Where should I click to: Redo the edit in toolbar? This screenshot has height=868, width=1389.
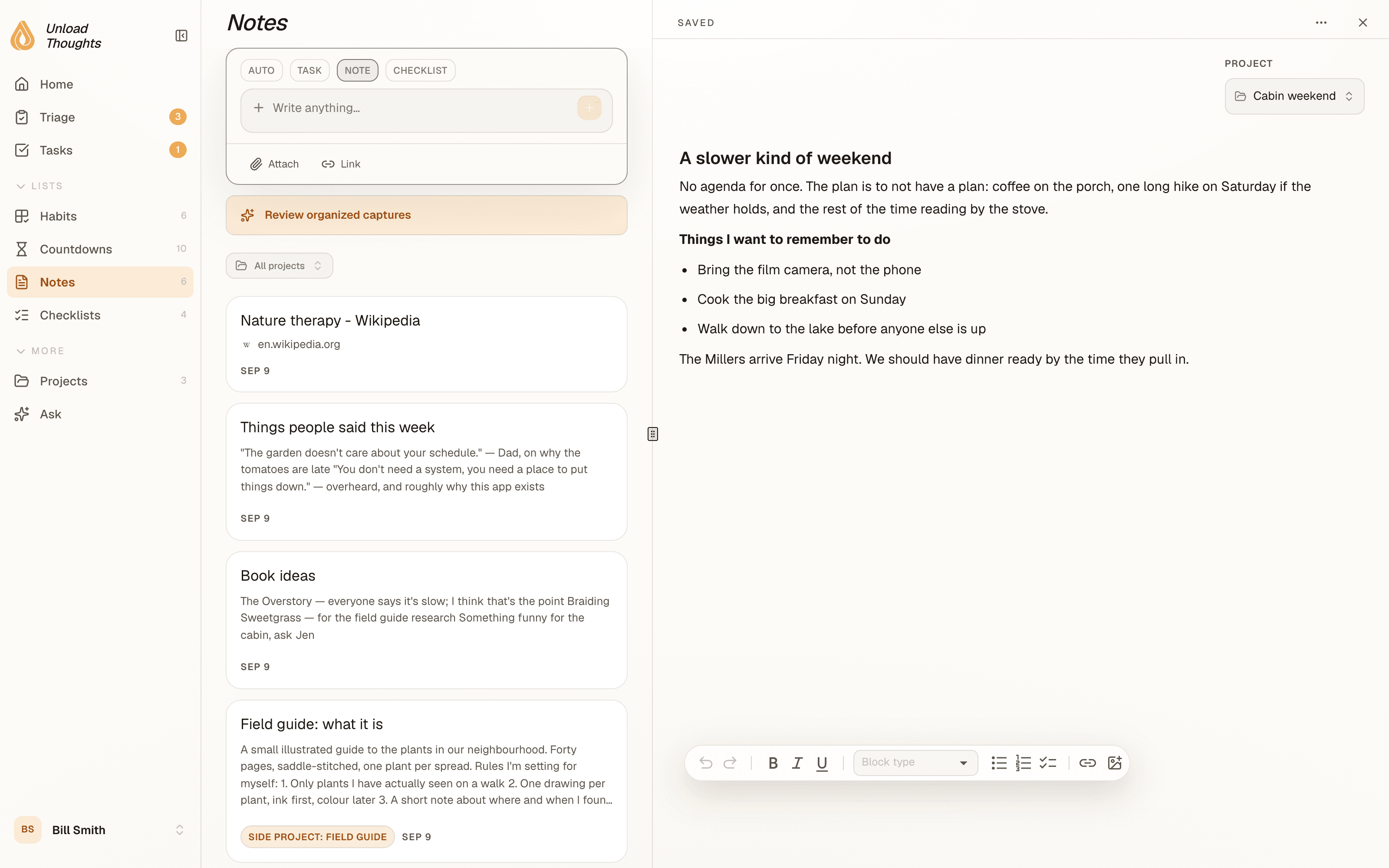click(730, 763)
